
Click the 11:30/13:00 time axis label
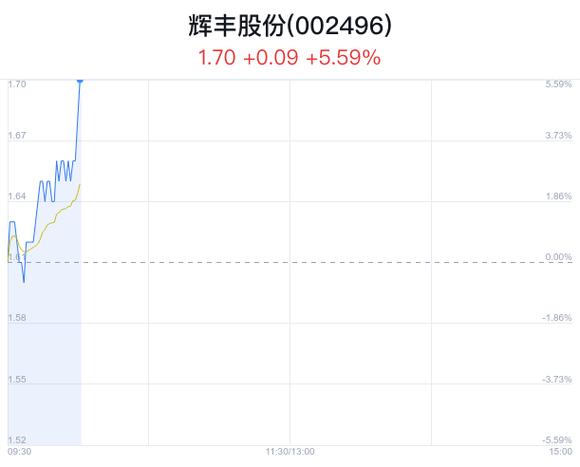click(x=290, y=452)
